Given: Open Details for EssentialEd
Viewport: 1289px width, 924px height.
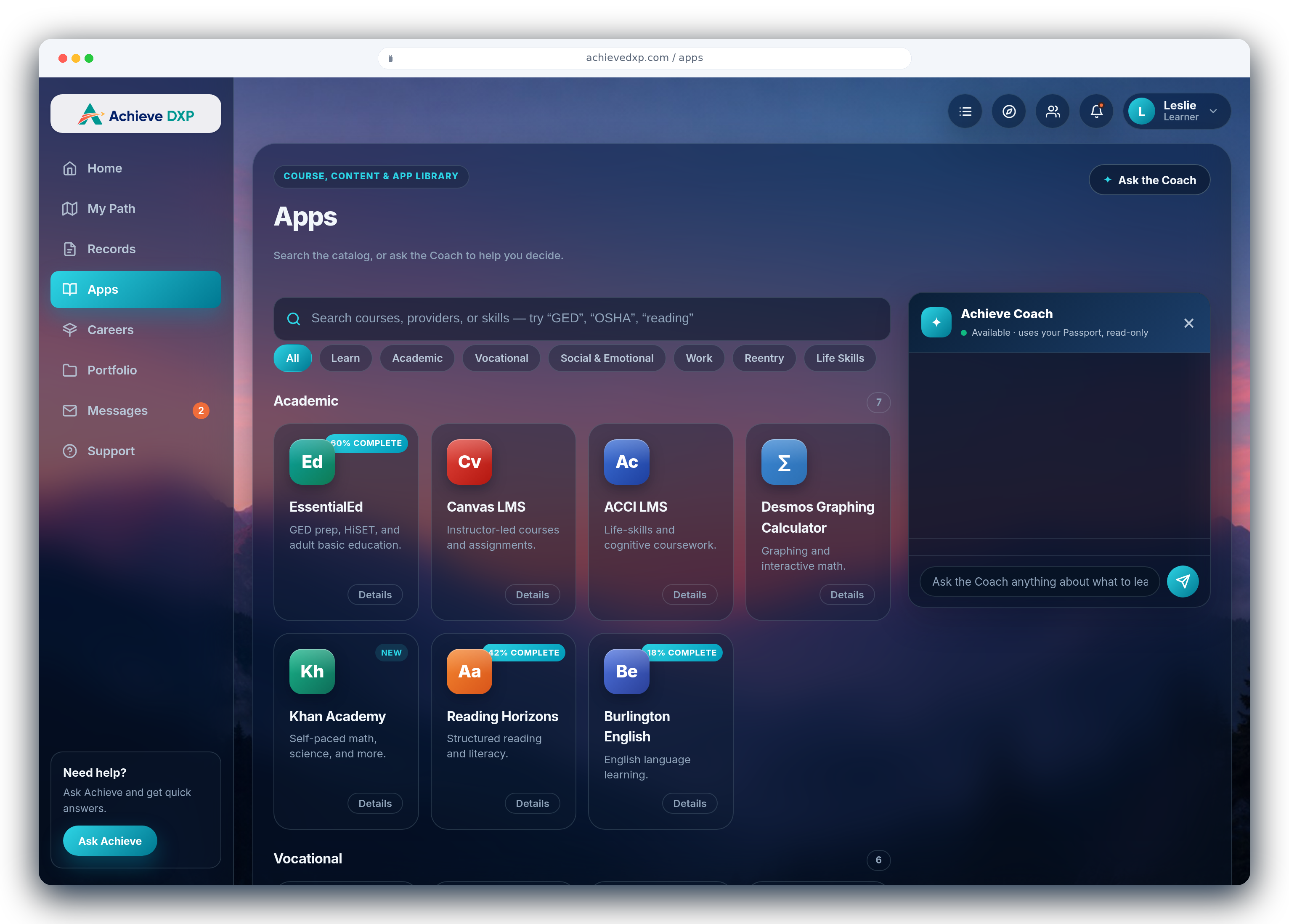Looking at the screenshot, I should tap(375, 595).
